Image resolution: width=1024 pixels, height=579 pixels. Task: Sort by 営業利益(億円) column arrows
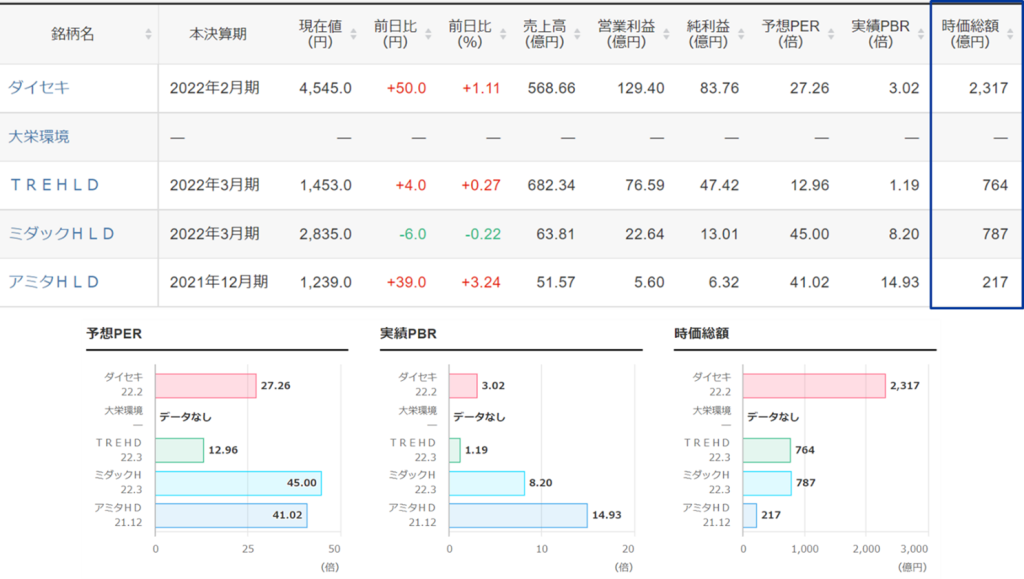[666, 34]
